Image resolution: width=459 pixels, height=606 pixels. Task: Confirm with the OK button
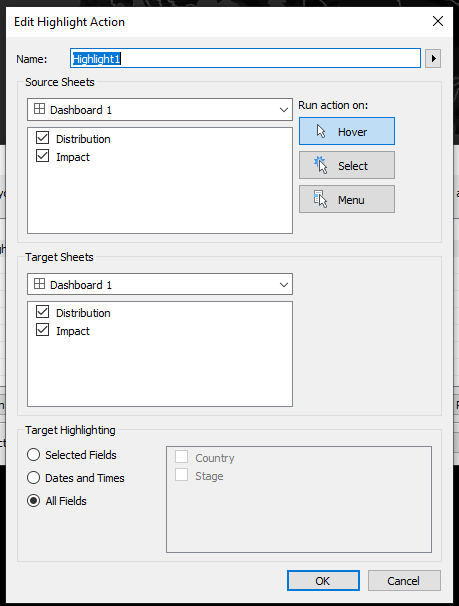click(x=323, y=580)
